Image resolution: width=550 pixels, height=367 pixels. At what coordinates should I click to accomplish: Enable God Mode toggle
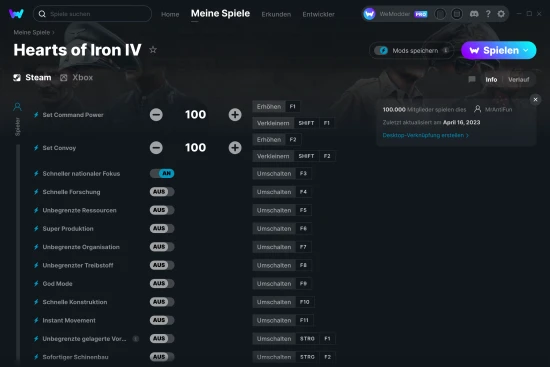162,283
